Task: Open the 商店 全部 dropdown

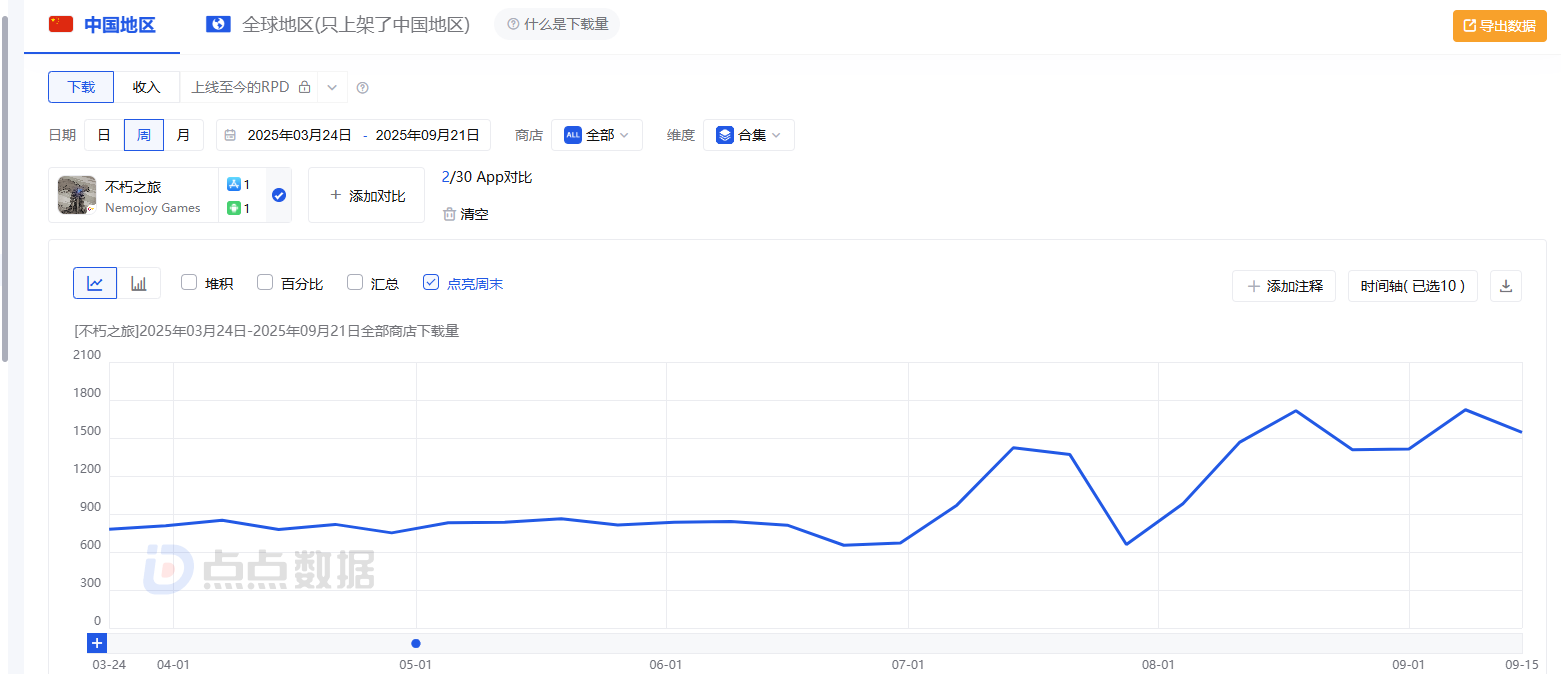Action: [x=597, y=135]
